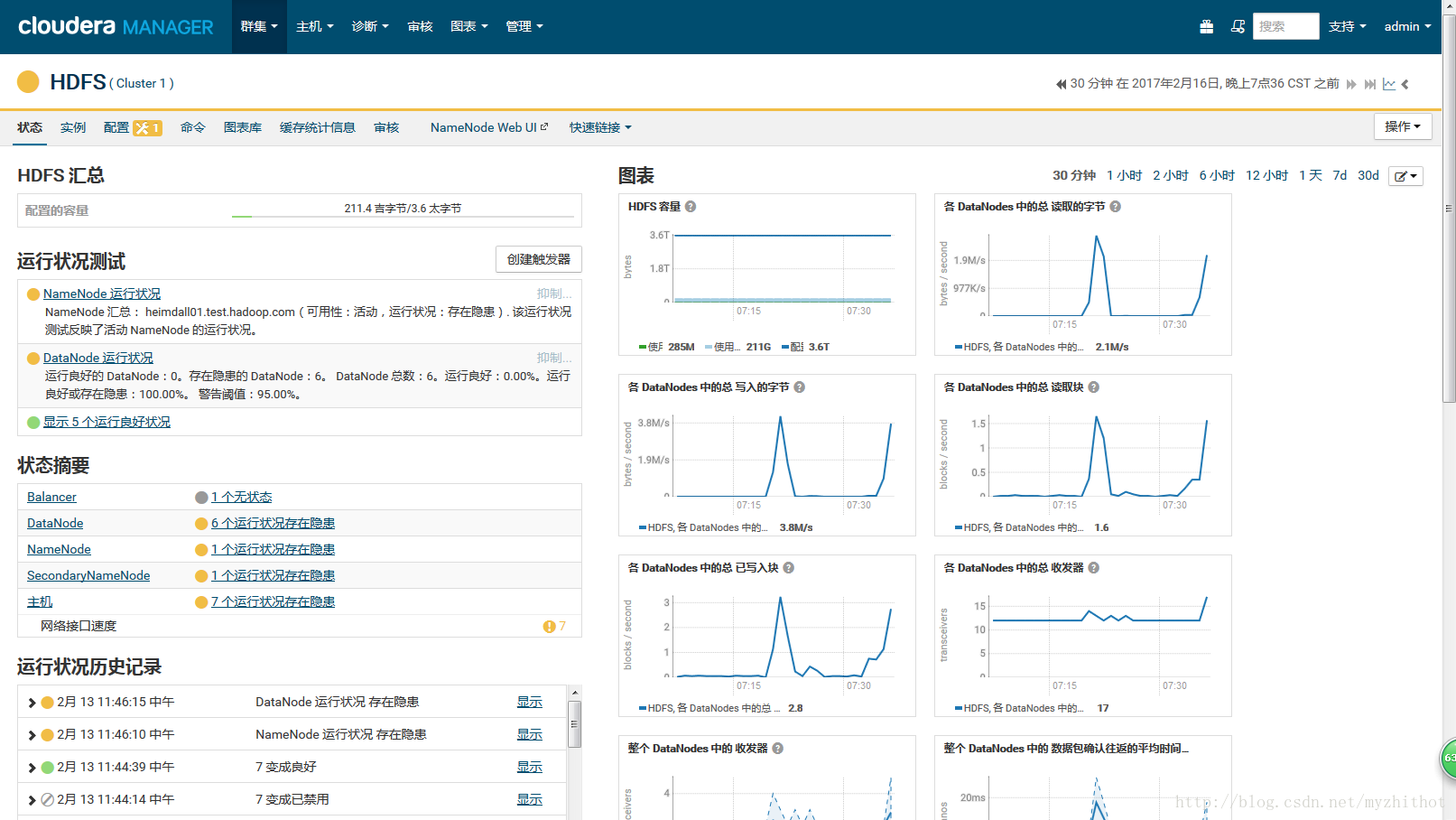Open the 主机 dropdown menu
Screen dimensions: 1456x820
coord(315,27)
